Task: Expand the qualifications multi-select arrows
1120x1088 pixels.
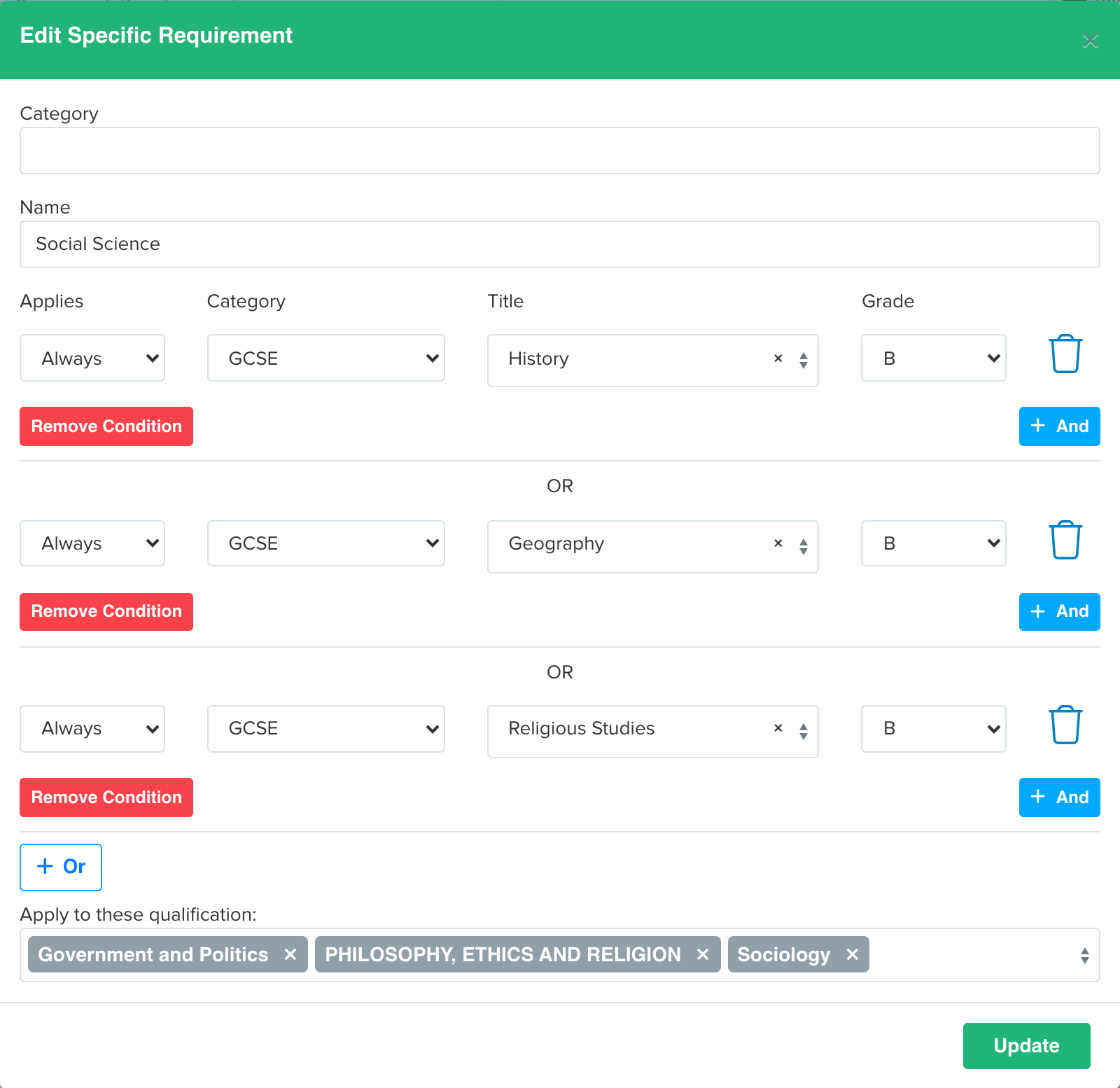Action: coord(1084,955)
